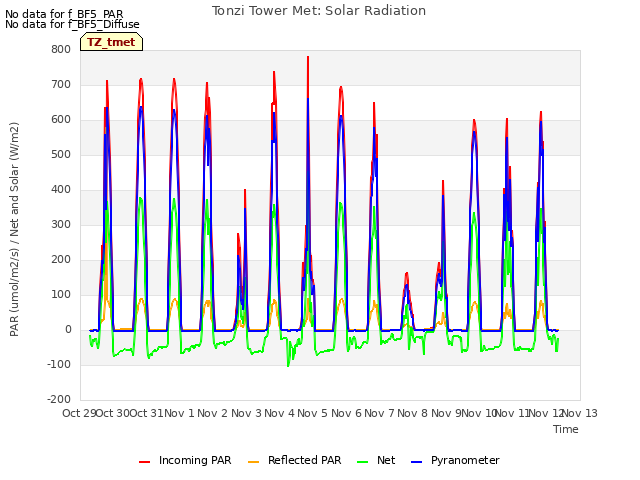Screen dimensions: 640x480
Task: Click the 'No data for f_BF5_PAR' message
Action: coord(64,14)
